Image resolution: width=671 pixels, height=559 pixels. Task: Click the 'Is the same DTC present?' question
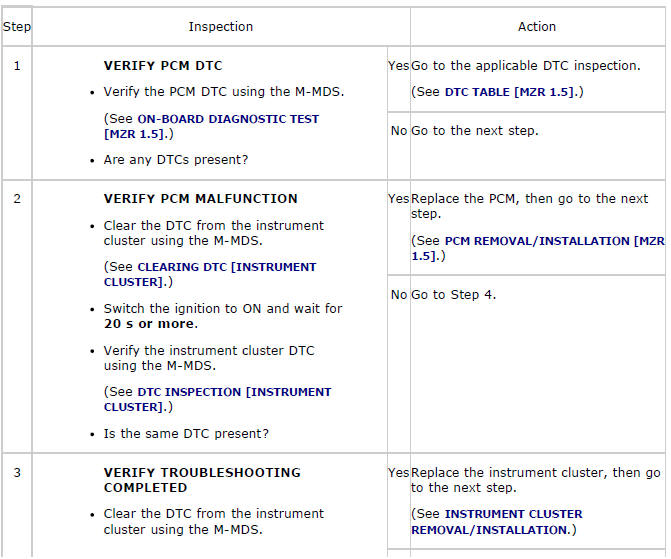186,434
